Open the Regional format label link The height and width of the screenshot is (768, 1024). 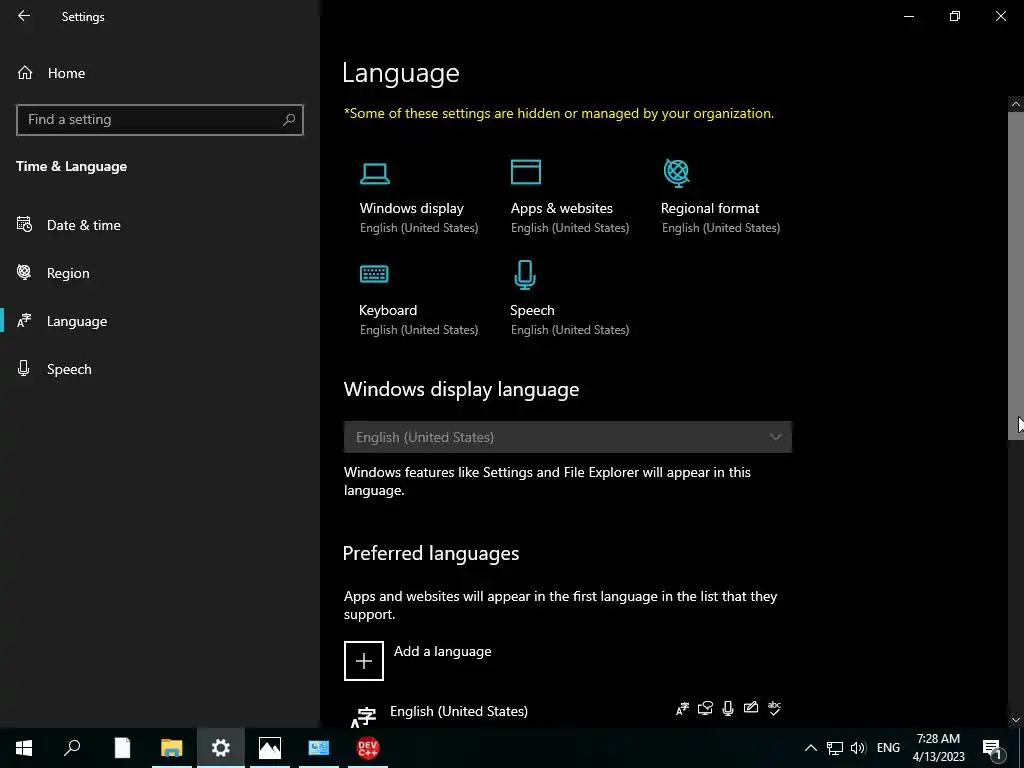710,208
